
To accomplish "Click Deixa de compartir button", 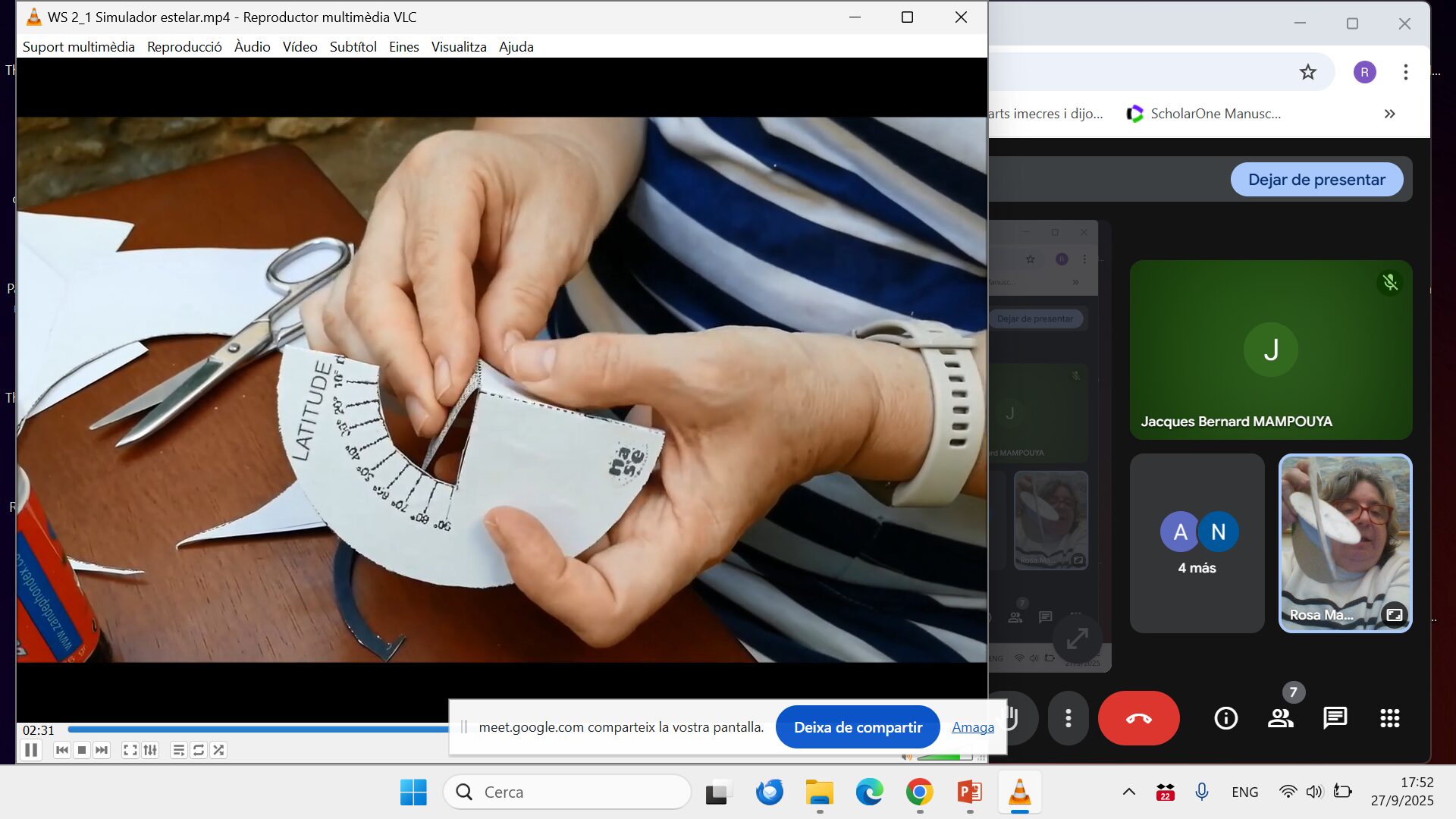I will click(x=858, y=727).
